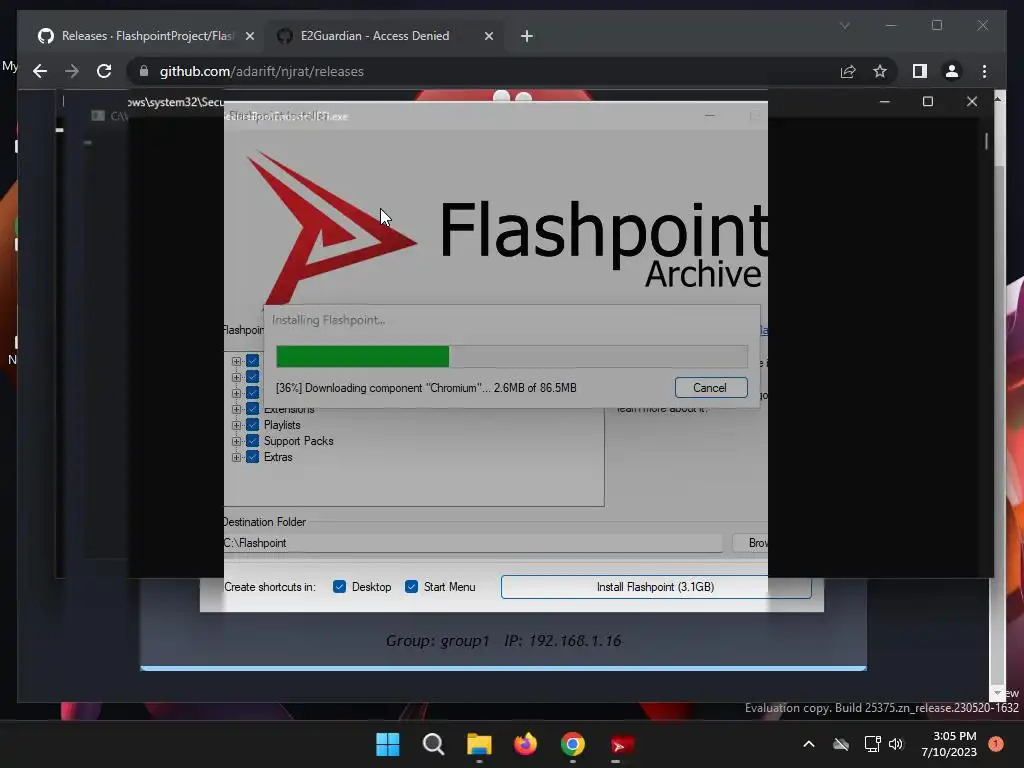Open Firefox from the taskbar

[x=525, y=744]
